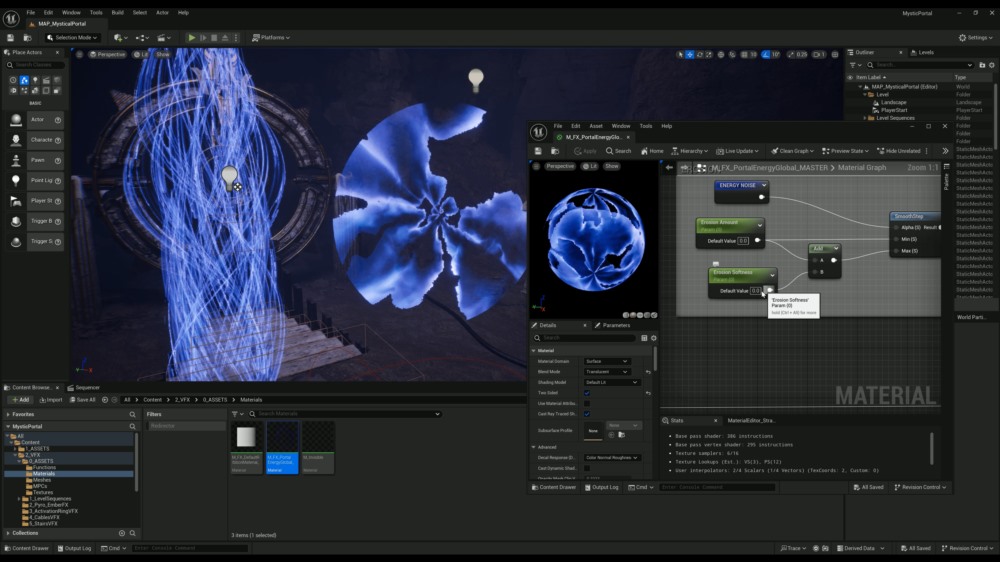The width and height of the screenshot is (1000, 562).
Task: Click browse icon under Subsurface Profile
Action: point(622,435)
